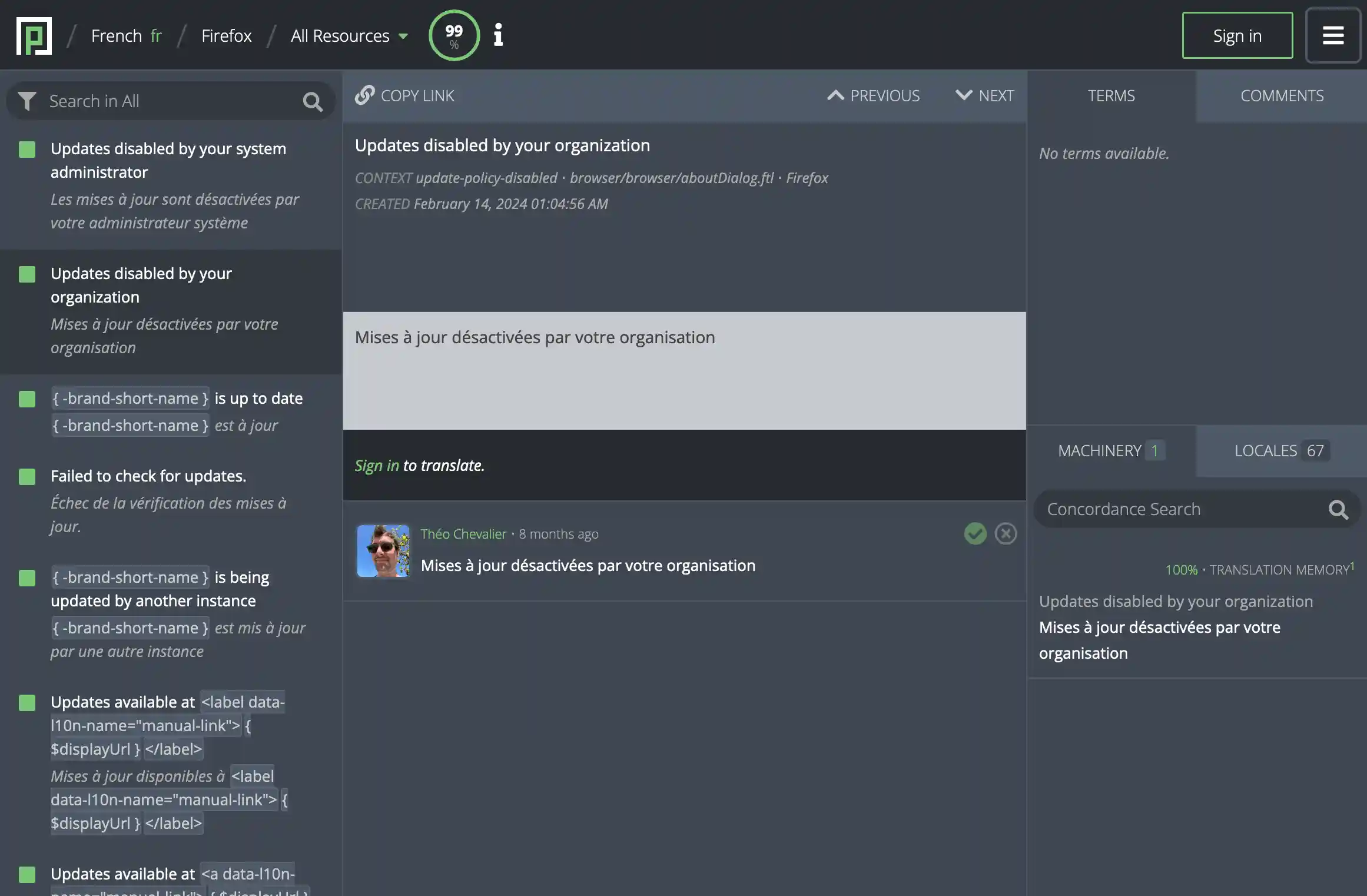Go to the next string
This screenshot has height=896, width=1367.
(984, 95)
